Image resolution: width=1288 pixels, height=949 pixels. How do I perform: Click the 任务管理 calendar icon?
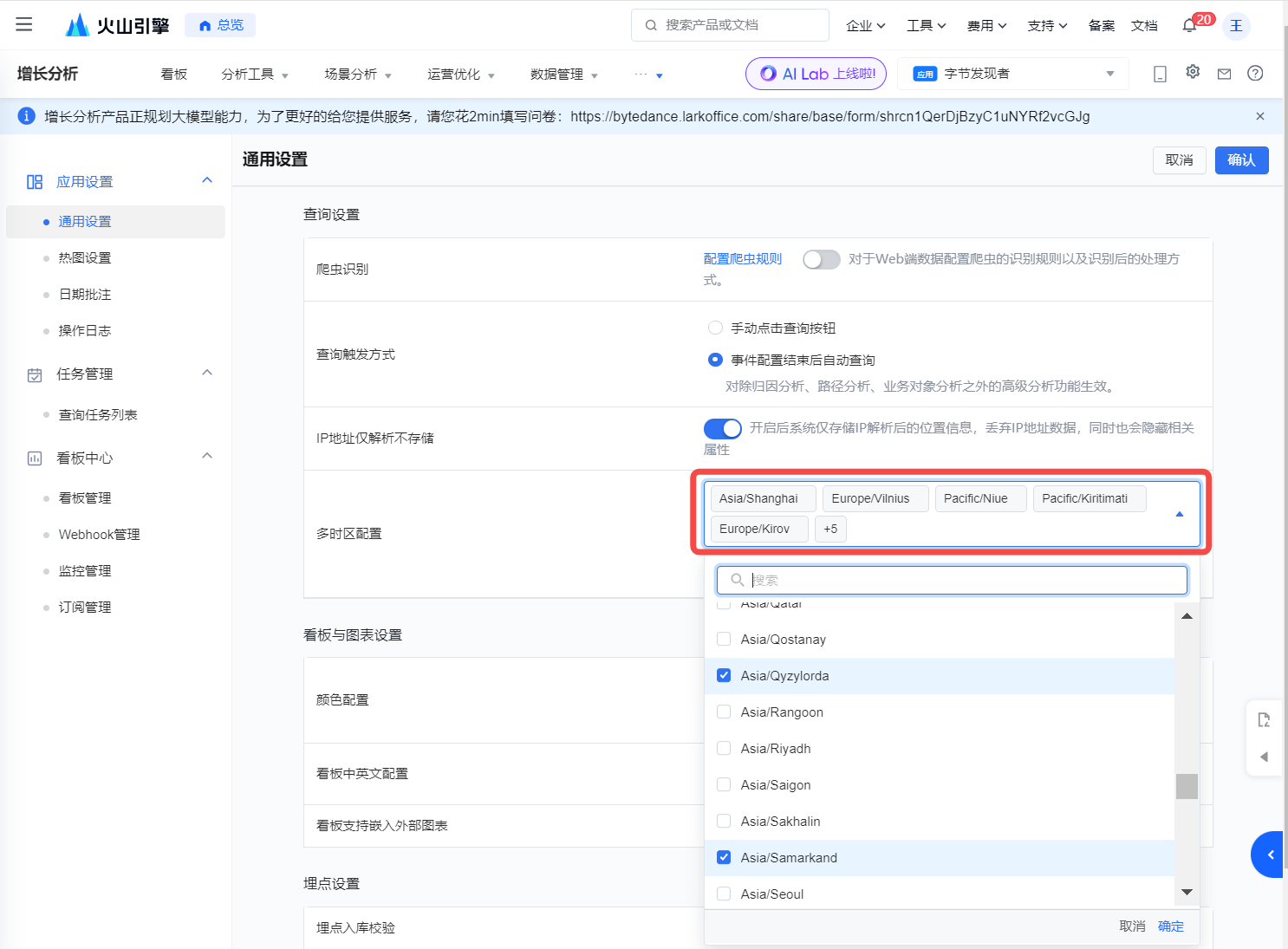click(35, 374)
